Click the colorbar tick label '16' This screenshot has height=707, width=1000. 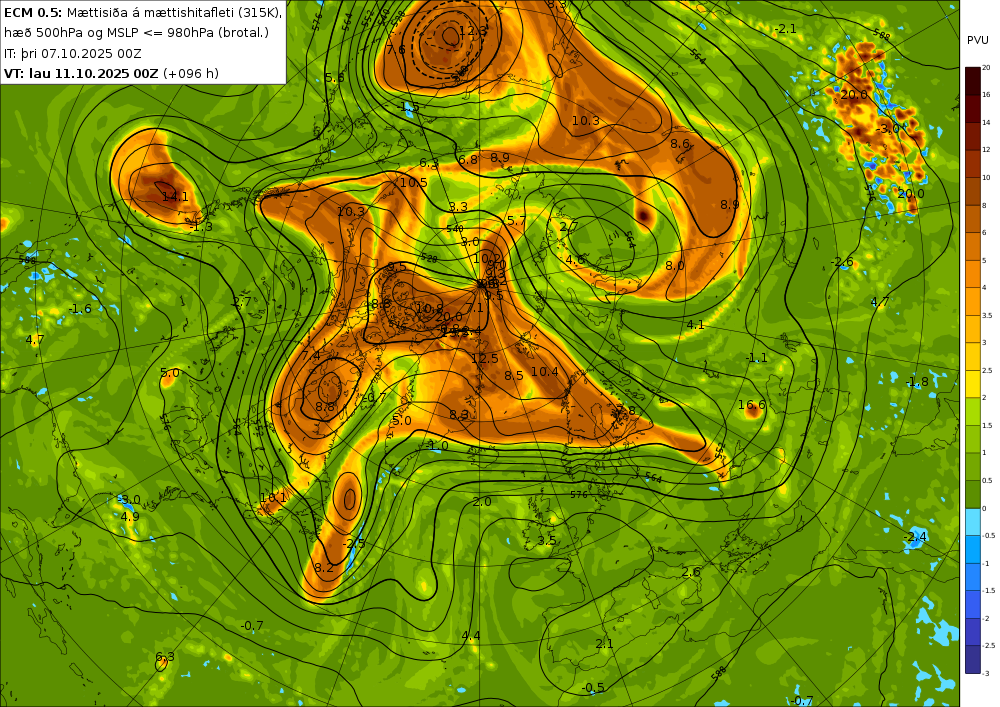click(986, 95)
